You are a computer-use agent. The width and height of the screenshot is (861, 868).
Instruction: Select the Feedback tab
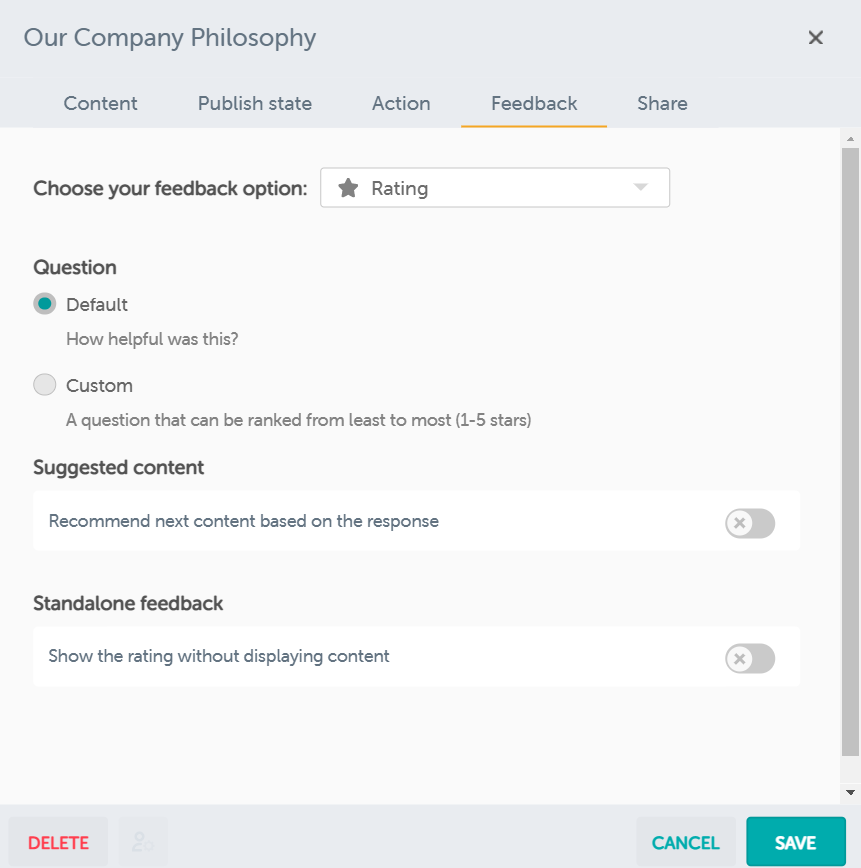tap(534, 103)
